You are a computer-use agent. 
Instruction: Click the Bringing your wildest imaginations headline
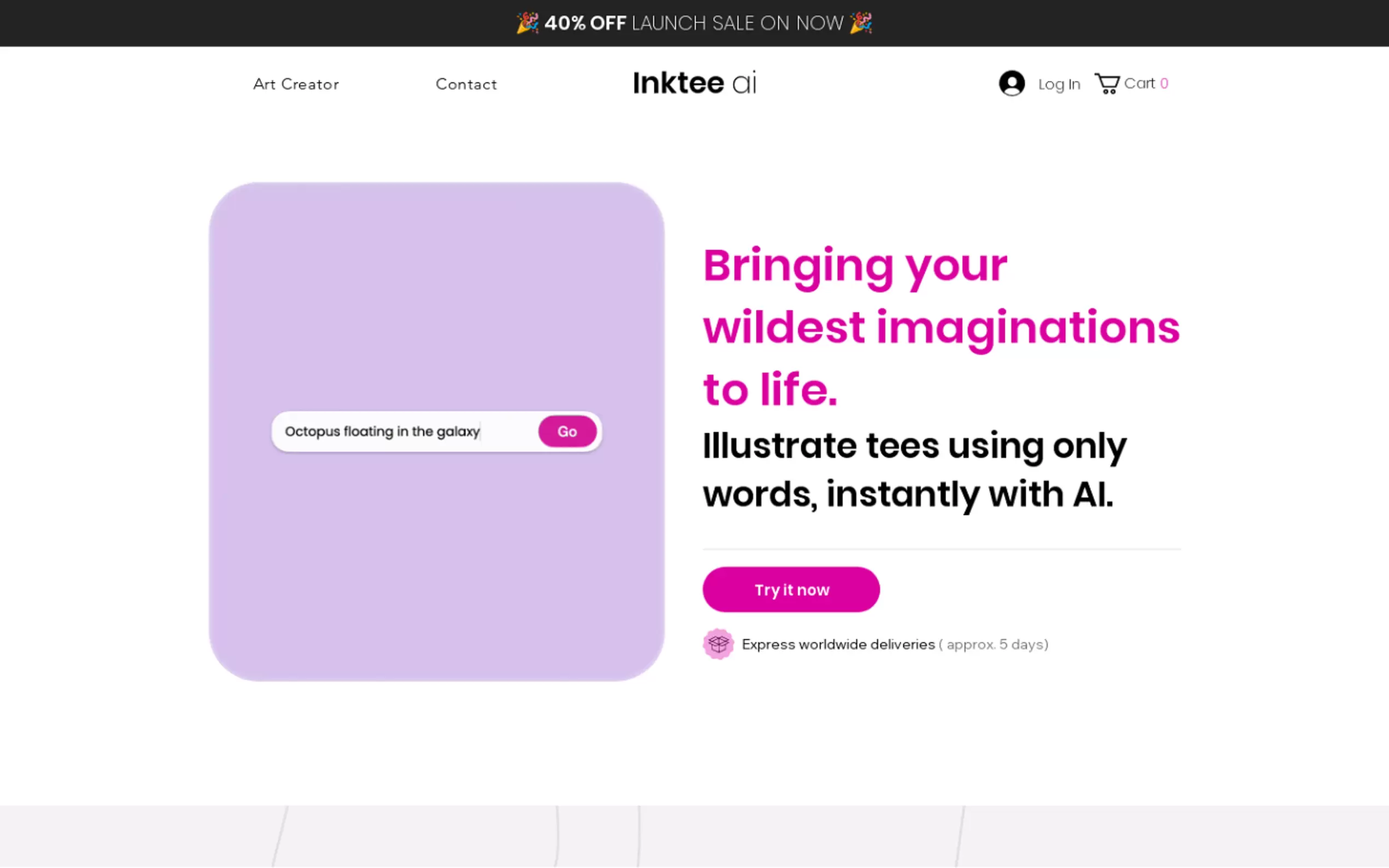click(x=941, y=327)
